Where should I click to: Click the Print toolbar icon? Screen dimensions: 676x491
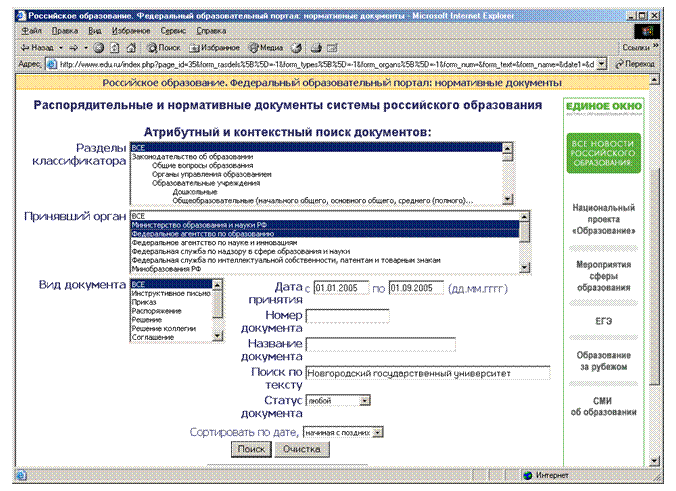(x=316, y=48)
